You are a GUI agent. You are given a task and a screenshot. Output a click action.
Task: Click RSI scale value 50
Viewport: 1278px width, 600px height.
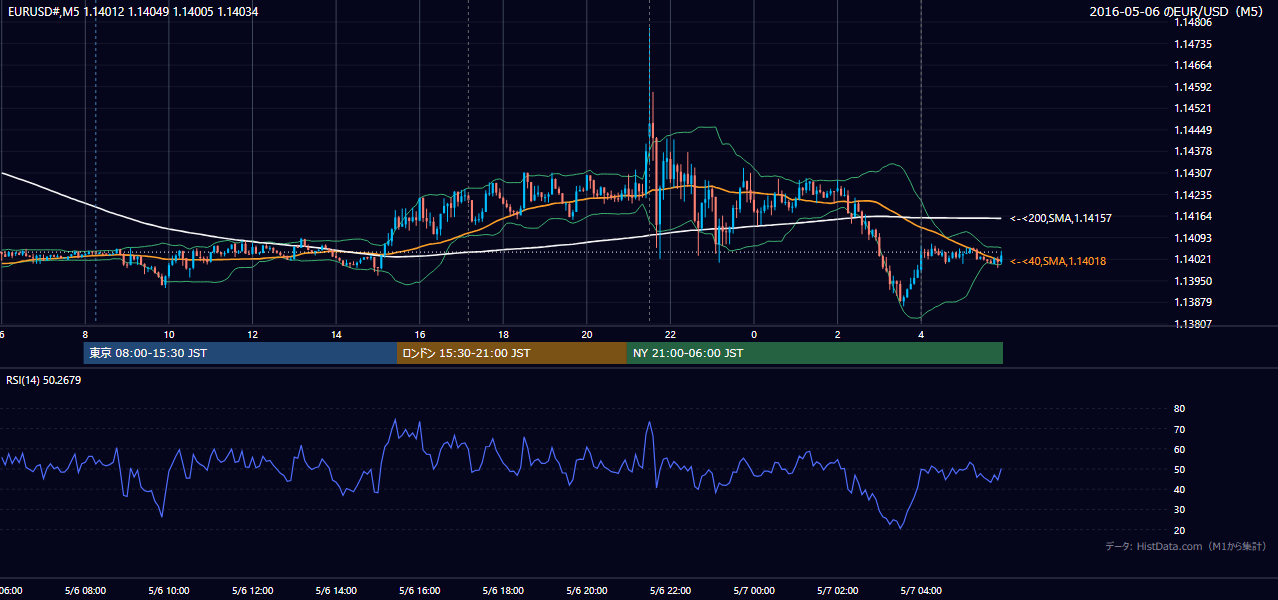click(1179, 470)
